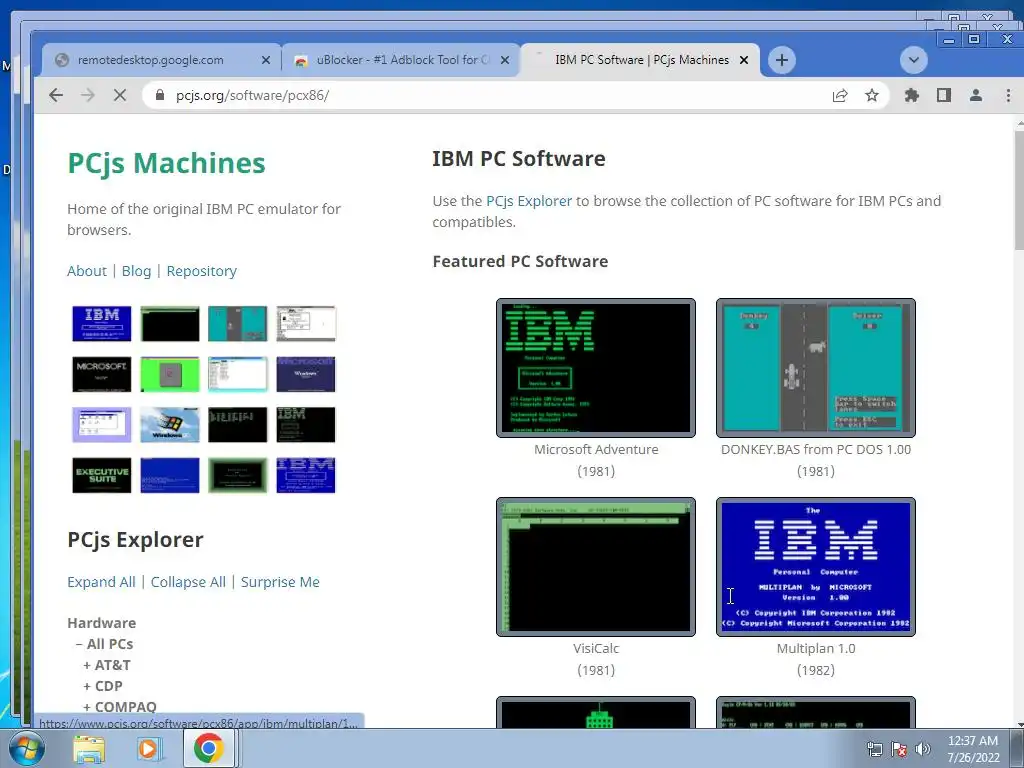The height and width of the screenshot is (768, 1024).
Task: Open Microsoft Adventure screenshot thumbnail
Action: (596, 368)
